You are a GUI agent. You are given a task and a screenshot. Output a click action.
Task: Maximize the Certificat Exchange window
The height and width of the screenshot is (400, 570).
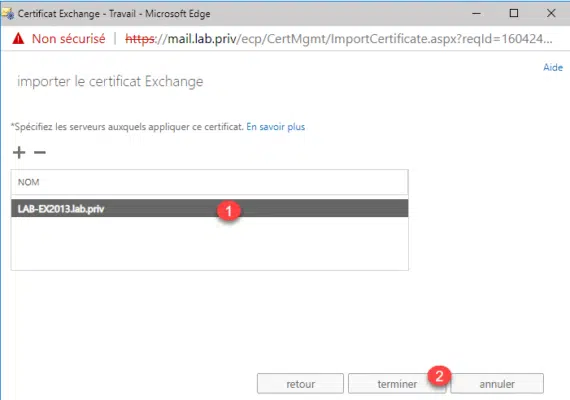(514, 13)
